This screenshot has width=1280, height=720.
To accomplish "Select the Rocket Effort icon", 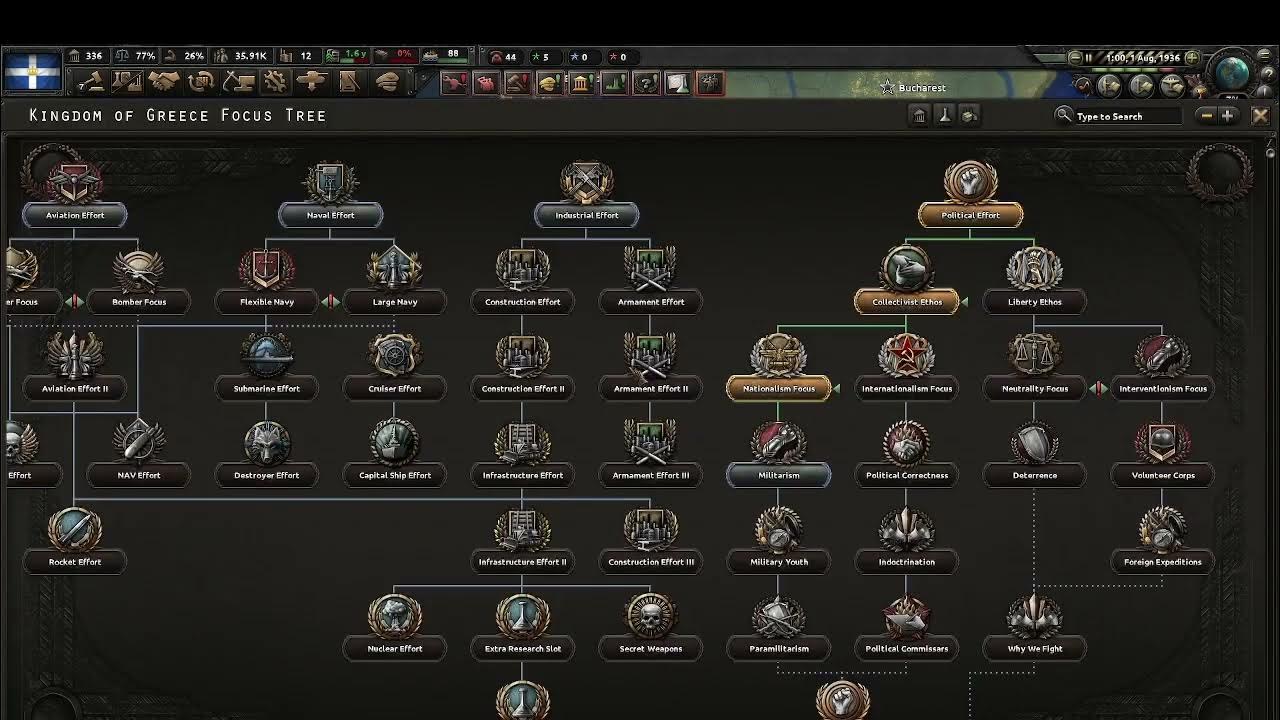I will tap(74, 528).
